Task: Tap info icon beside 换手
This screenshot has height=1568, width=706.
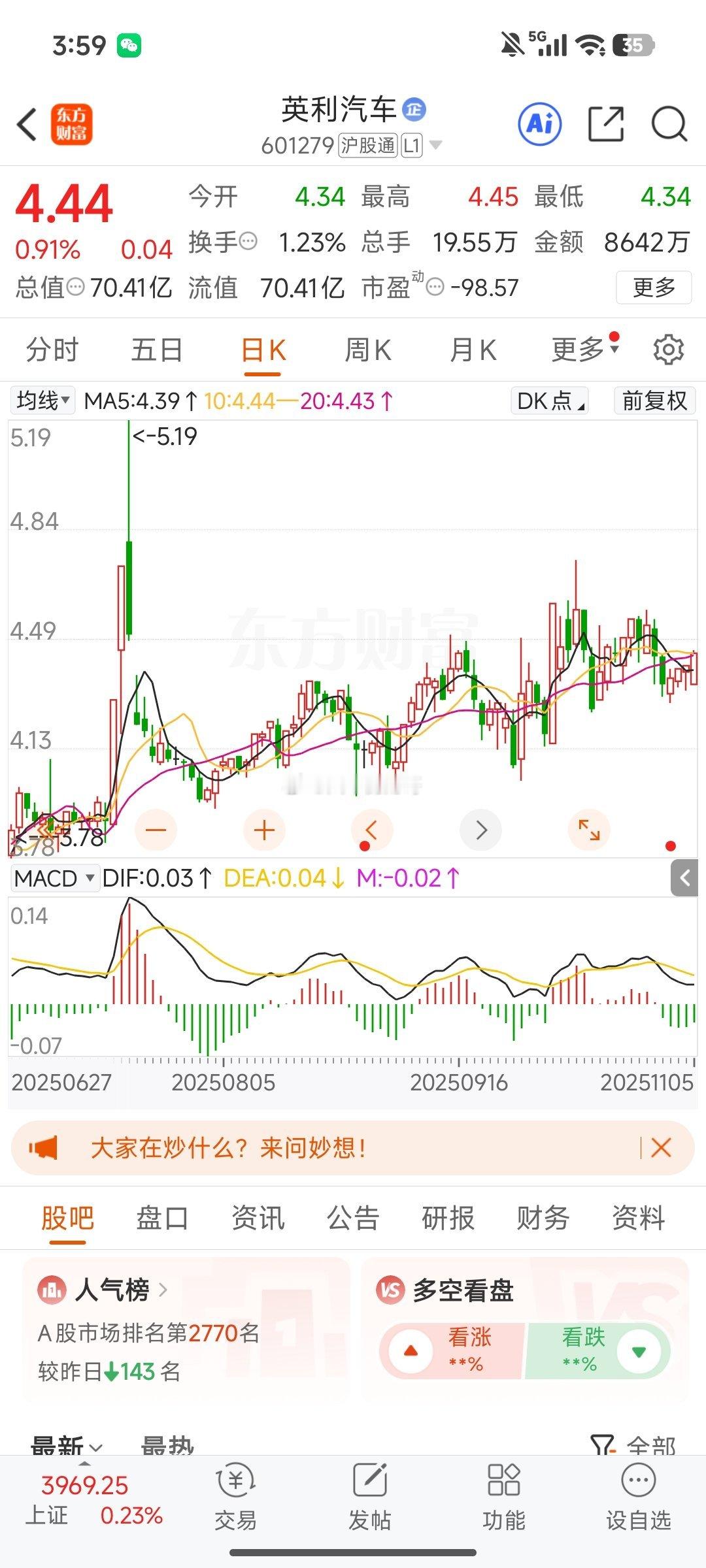Action: click(248, 242)
